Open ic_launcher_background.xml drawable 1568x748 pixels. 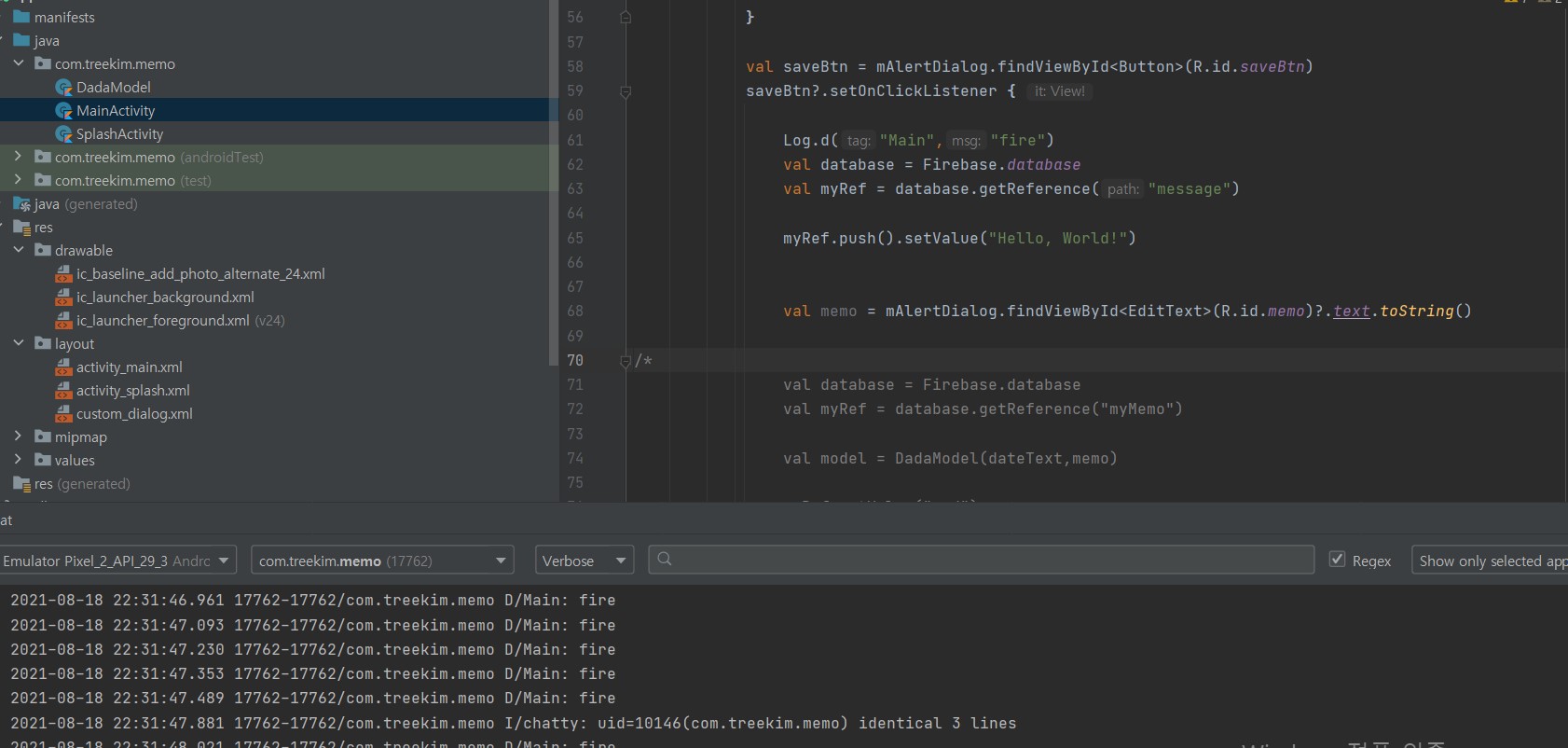tap(165, 298)
